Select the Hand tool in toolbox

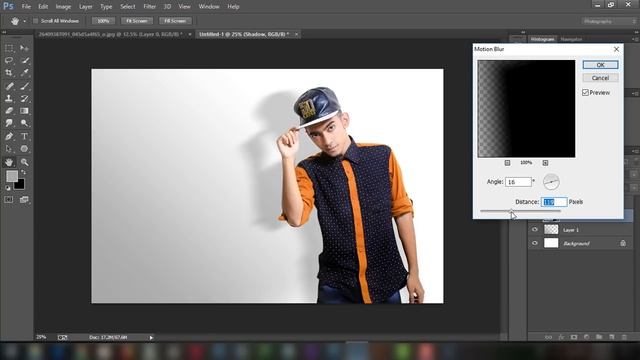(9, 162)
